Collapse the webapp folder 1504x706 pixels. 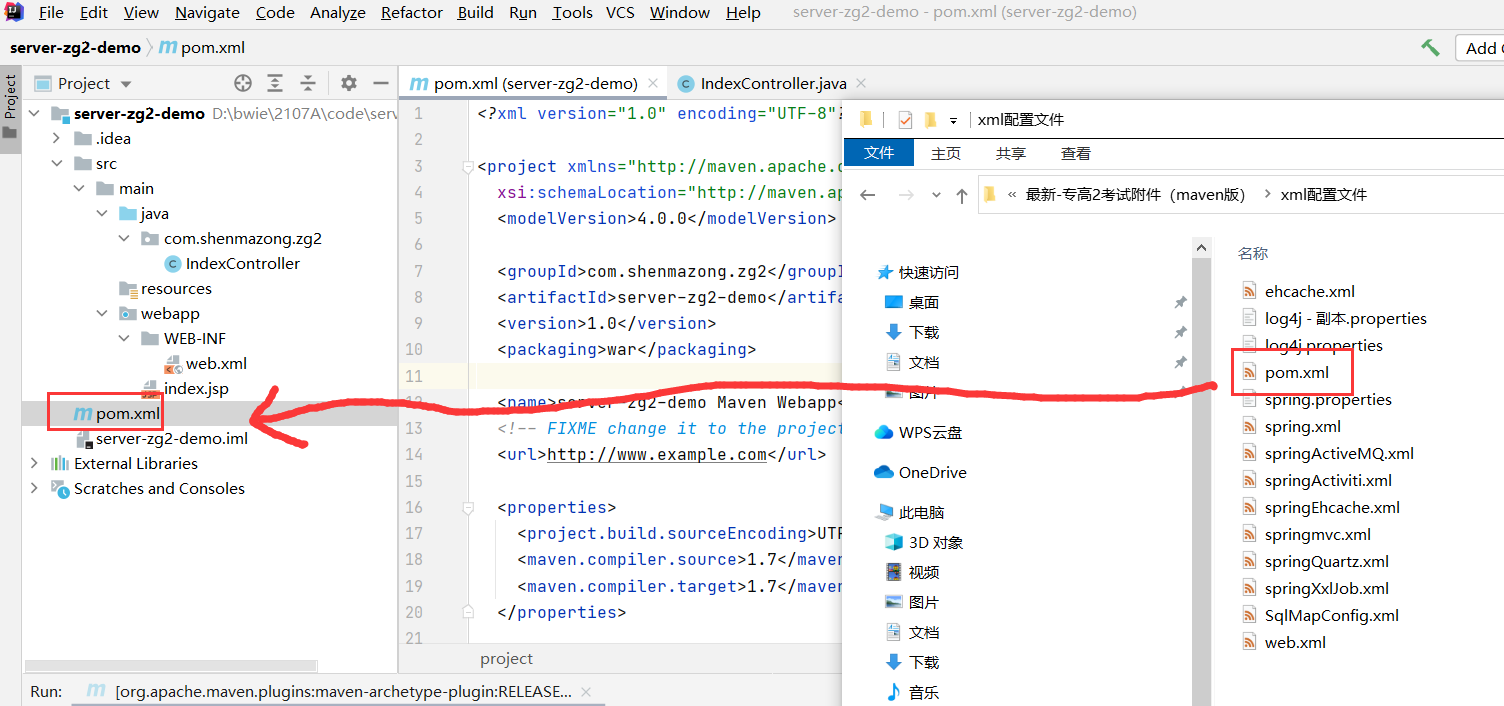[x=102, y=314]
